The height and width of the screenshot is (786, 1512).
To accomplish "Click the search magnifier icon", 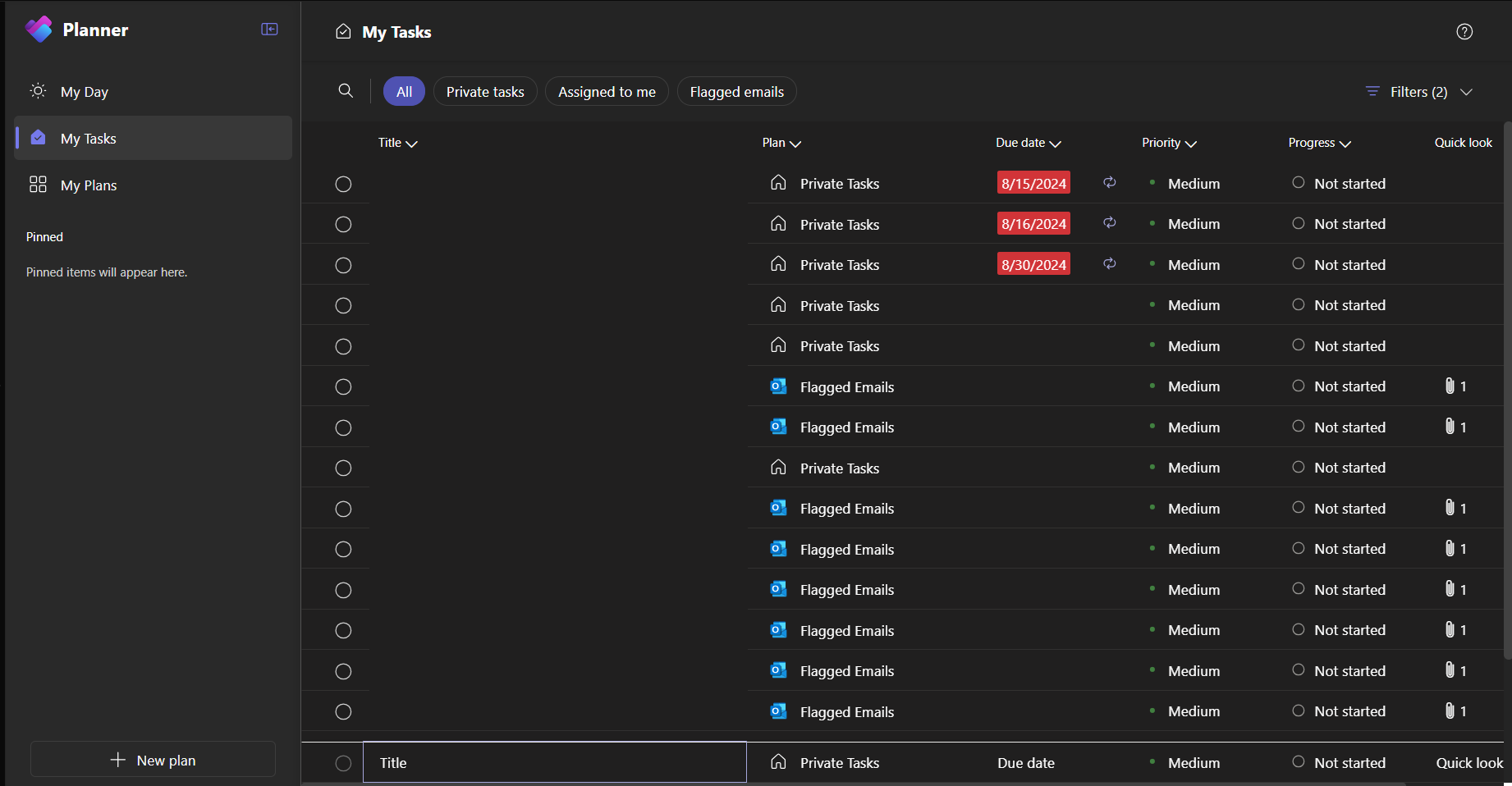I will (x=346, y=91).
